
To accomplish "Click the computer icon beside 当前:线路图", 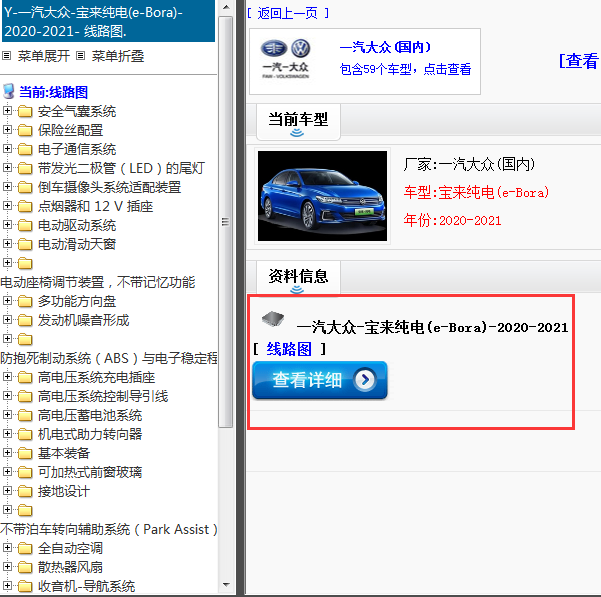I will 9,92.
